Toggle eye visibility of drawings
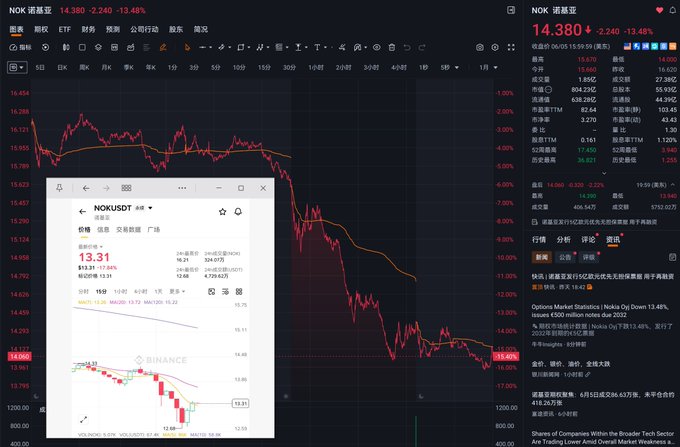 376,47
